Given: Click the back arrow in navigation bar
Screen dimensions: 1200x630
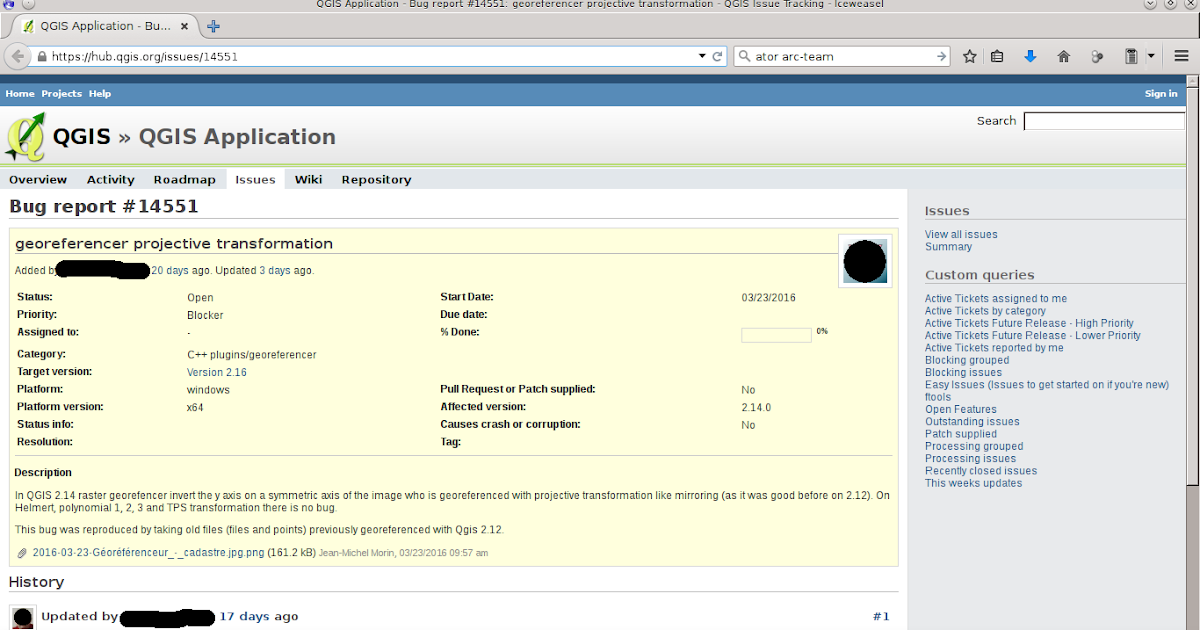Looking at the screenshot, I should click(18, 56).
